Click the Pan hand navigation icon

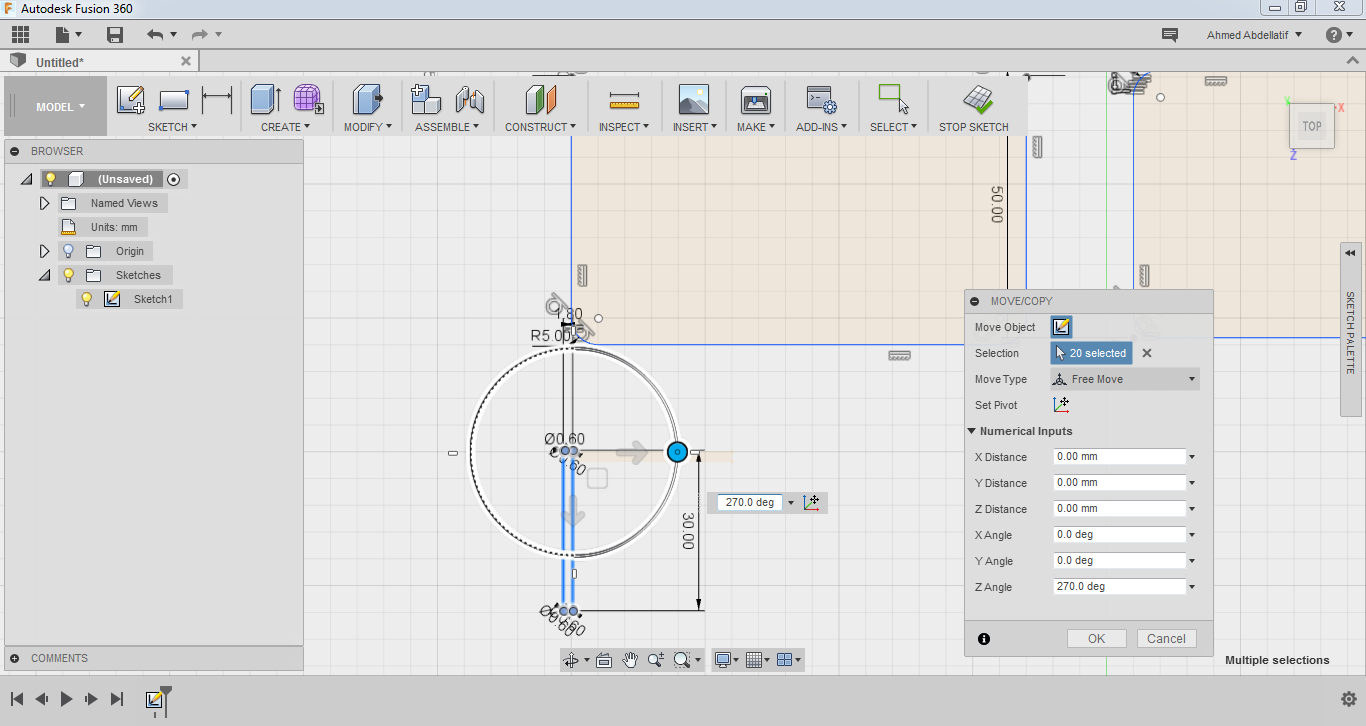pos(630,660)
